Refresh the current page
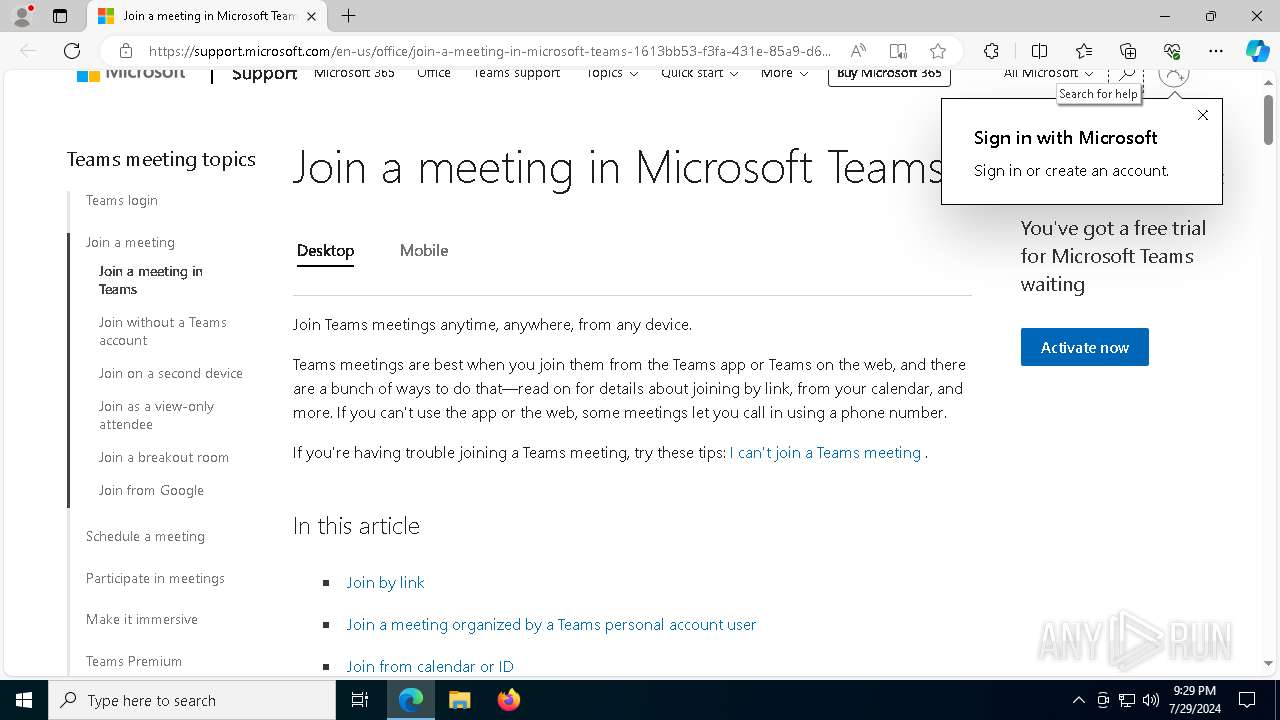This screenshot has height=720, width=1280. [x=72, y=51]
